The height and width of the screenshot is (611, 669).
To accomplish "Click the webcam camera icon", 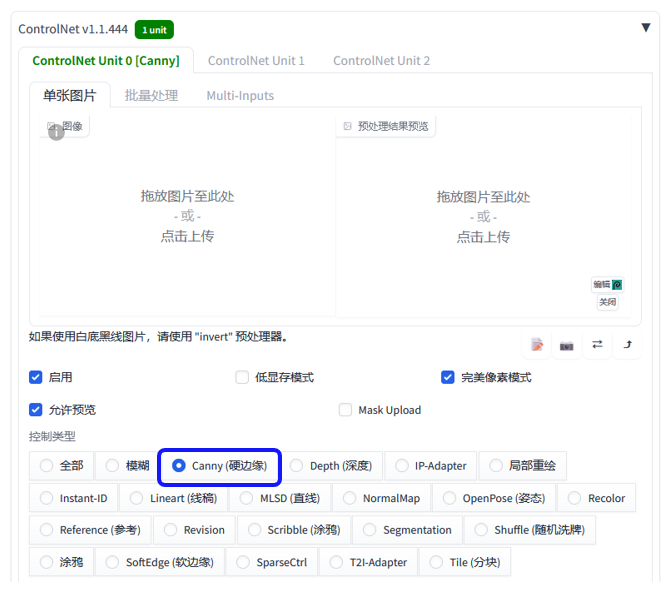I will [x=567, y=345].
